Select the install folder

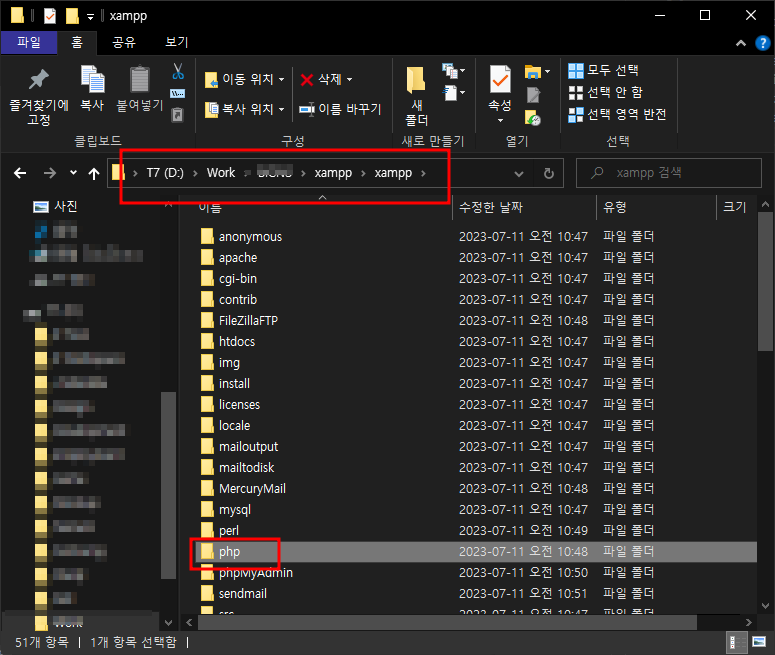(225, 384)
